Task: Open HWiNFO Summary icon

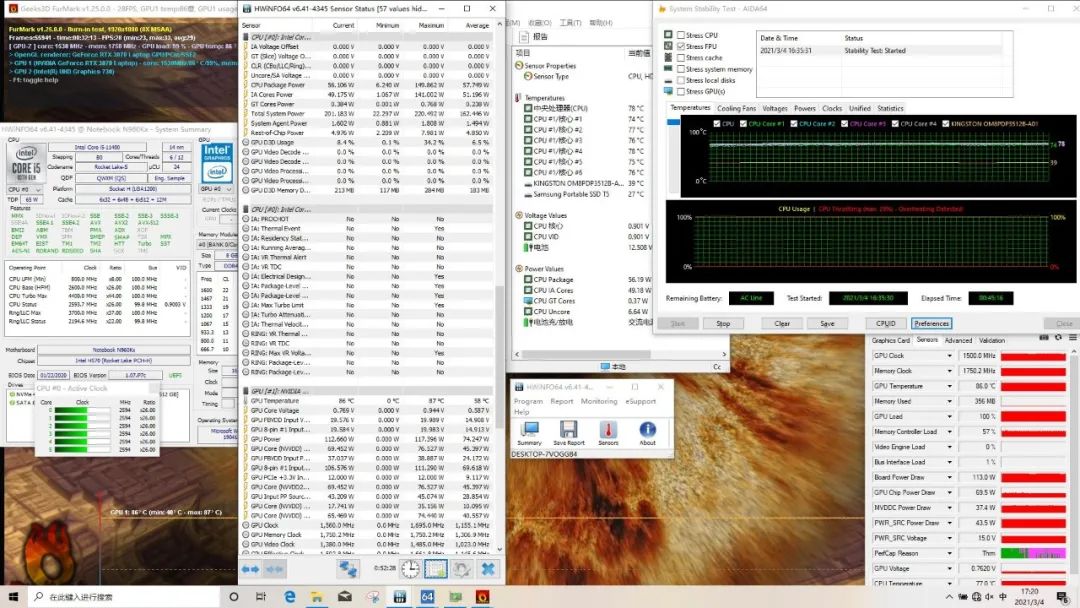Action: [x=529, y=429]
